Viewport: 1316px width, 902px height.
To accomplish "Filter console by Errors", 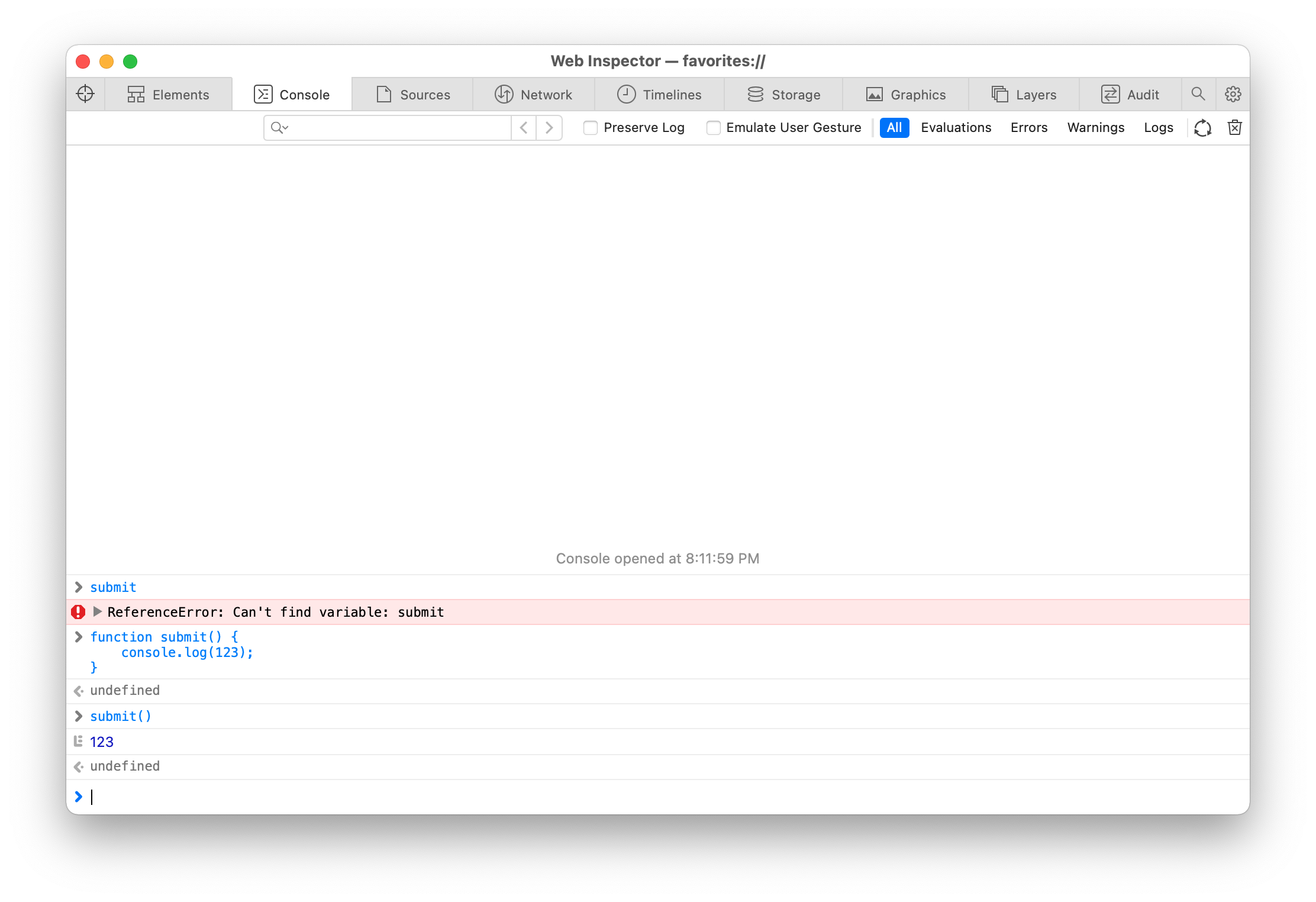I will pyautogui.click(x=1029, y=128).
